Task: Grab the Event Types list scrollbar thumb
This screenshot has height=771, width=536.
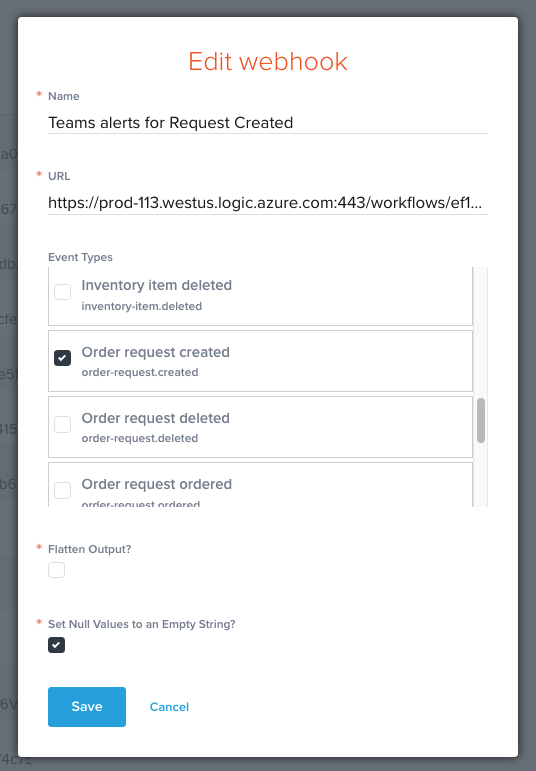Action: click(481, 420)
